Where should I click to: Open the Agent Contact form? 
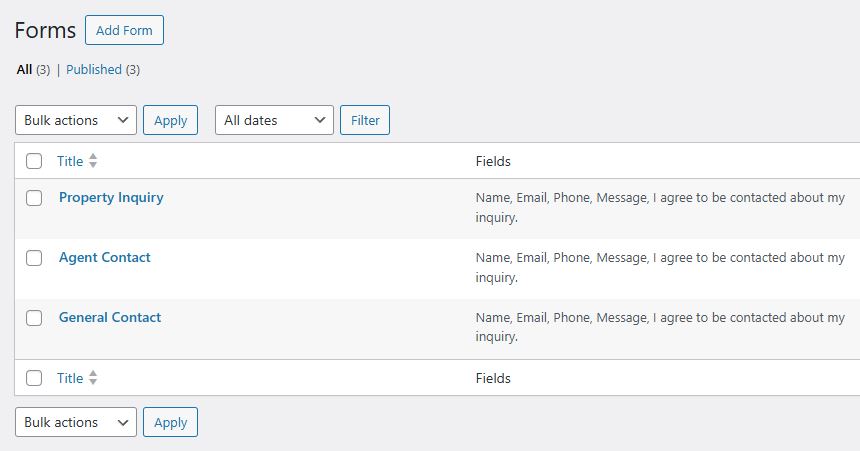coord(105,257)
